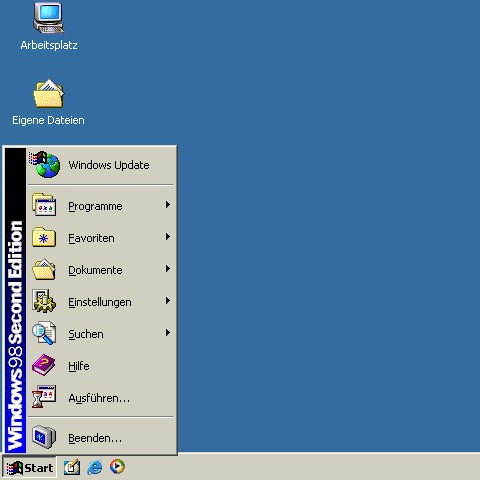The width and height of the screenshot is (480, 480).
Task: Expand the Favoriten submenu arrow
Action: [x=168, y=237]
